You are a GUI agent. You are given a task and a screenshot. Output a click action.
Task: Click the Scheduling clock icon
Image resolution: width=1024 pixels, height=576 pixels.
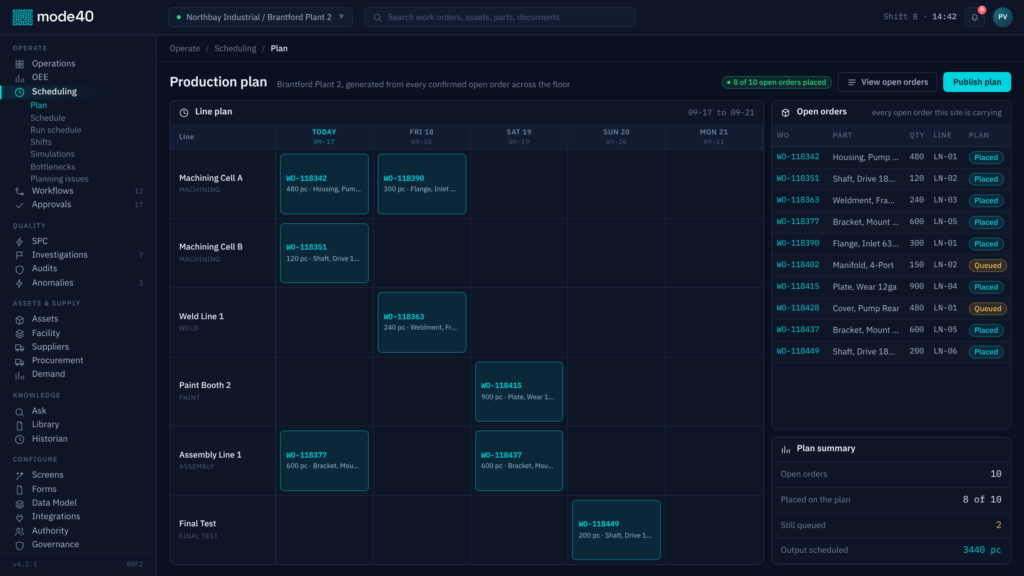(20, 92)
